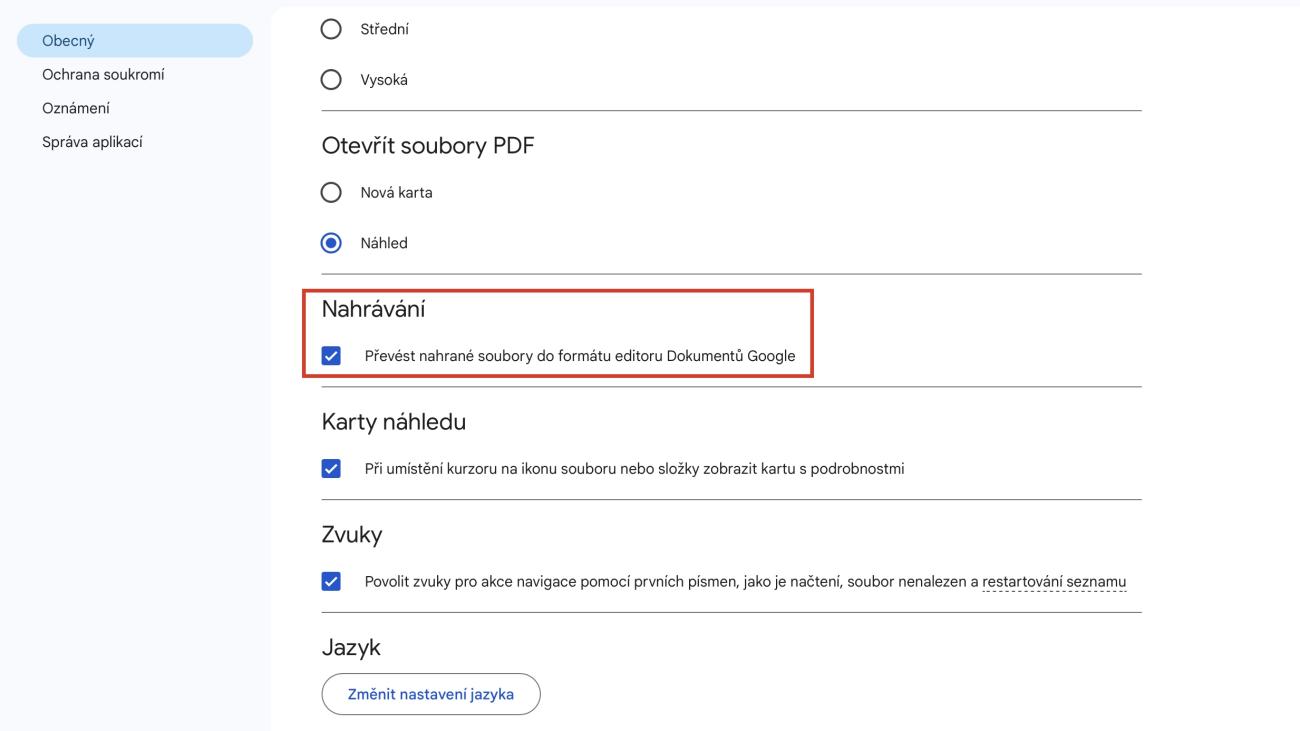Click the Povolit zvuky pro akce label
The width and height of the screenshot is (1300, 731).
click(745, 582)
